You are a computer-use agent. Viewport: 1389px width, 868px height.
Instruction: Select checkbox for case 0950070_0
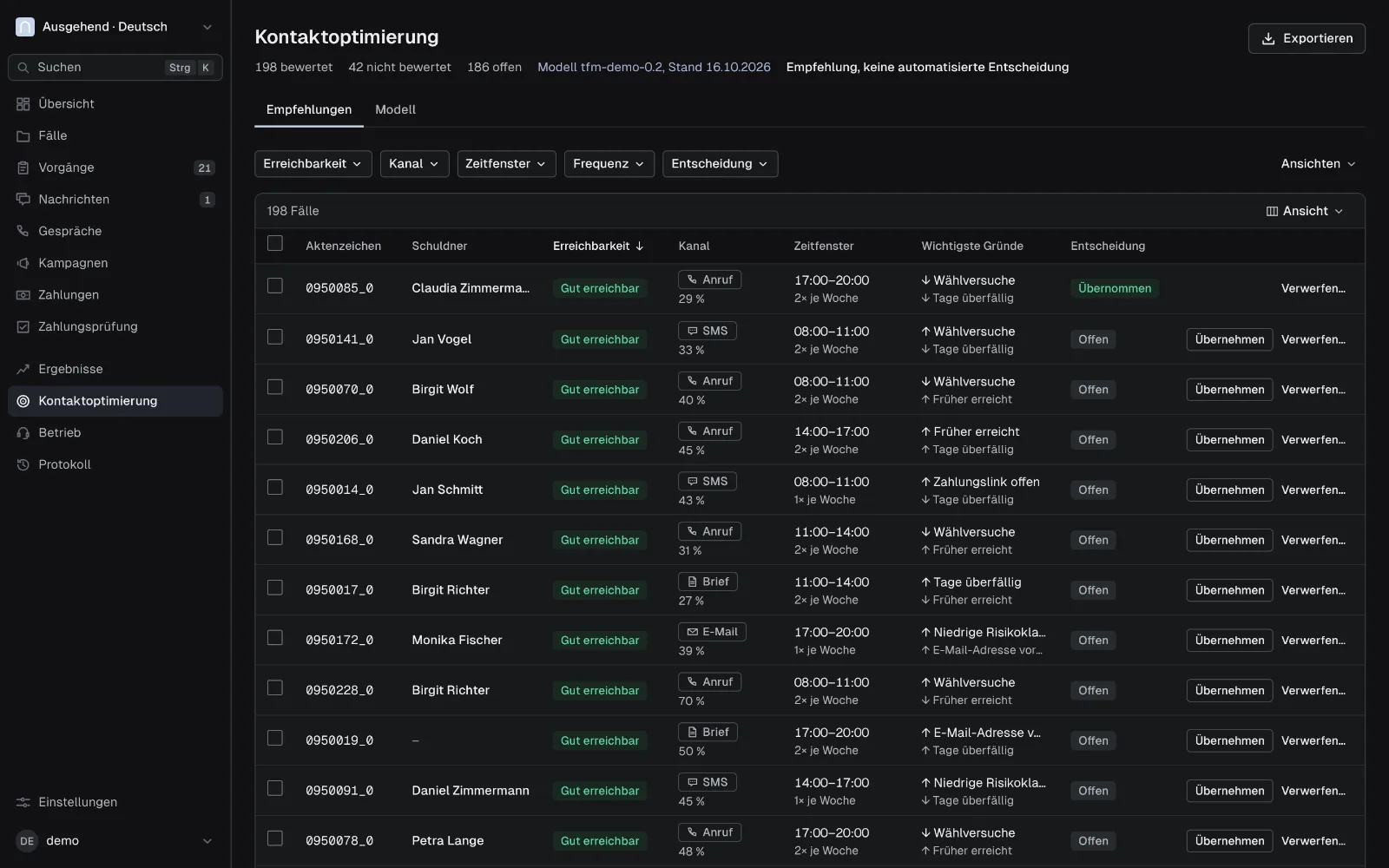click(275, 387)
